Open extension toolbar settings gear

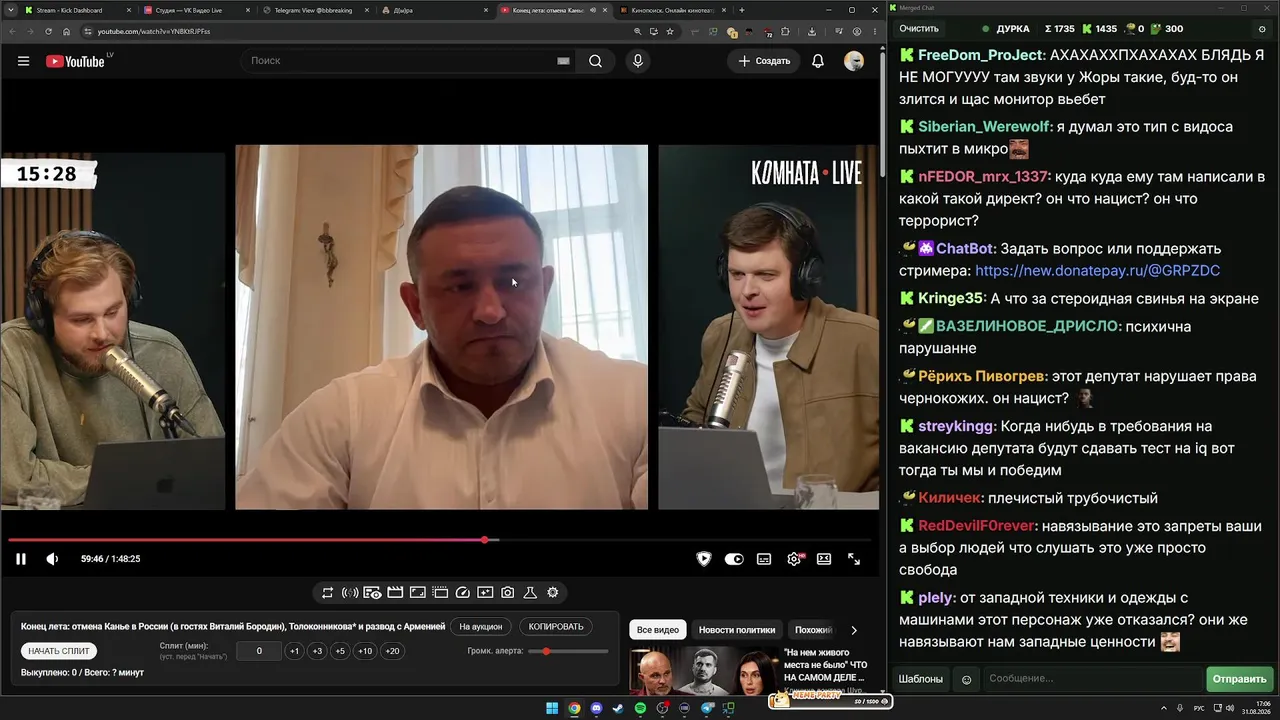(x=552, y=593)
